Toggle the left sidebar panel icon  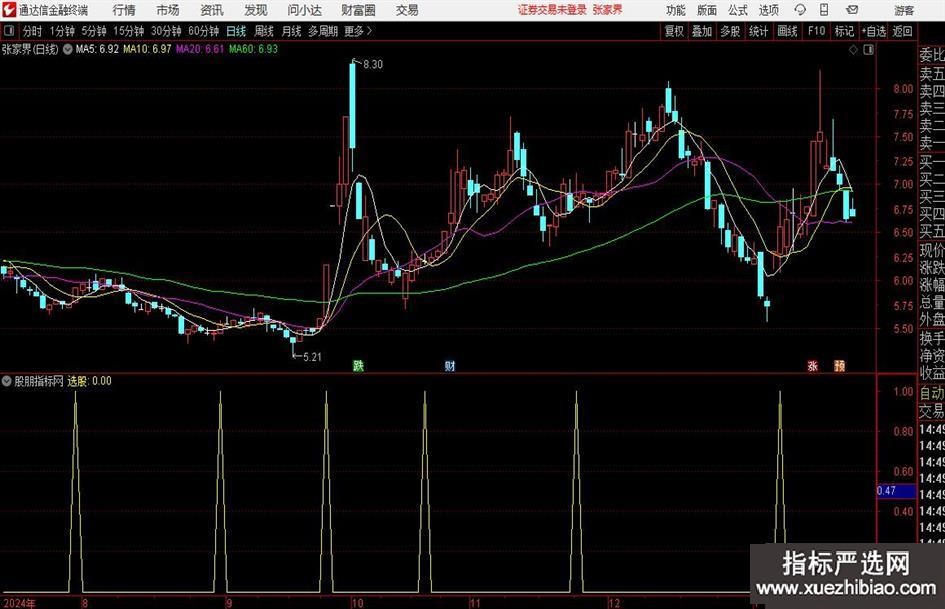pos(8,30)
